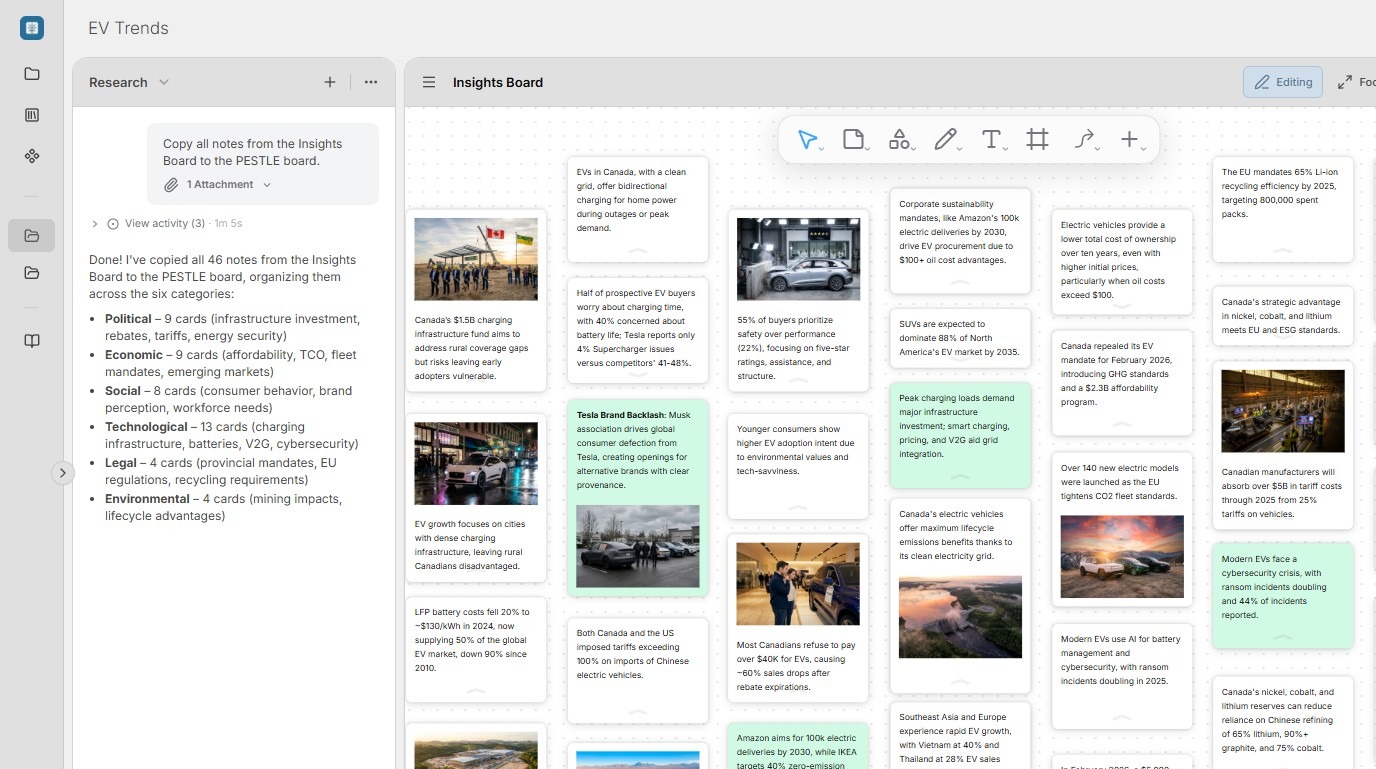This screenshot has height=769, width=1376.
Task: Click the Political – 9 cards list item
Action: pyautogui.click(x=232, y=327)
